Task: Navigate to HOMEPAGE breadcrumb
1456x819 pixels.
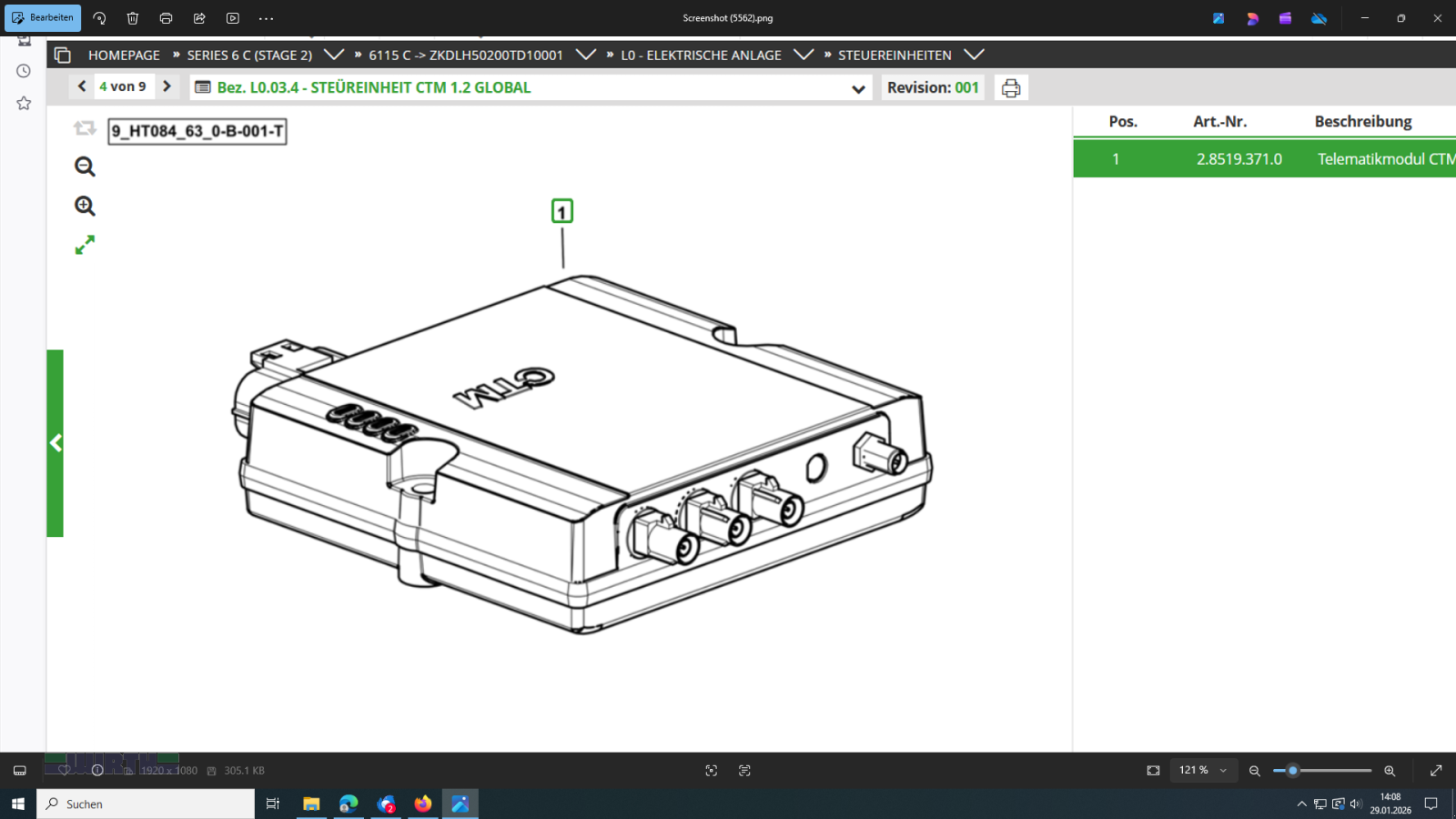Action: pyautogui.click(x=124, y=56)
